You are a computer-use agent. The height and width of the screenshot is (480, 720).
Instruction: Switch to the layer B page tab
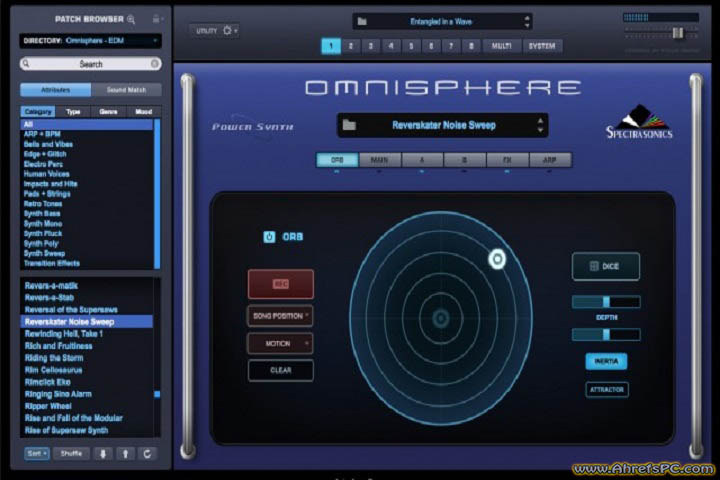(x=464, y=160)
